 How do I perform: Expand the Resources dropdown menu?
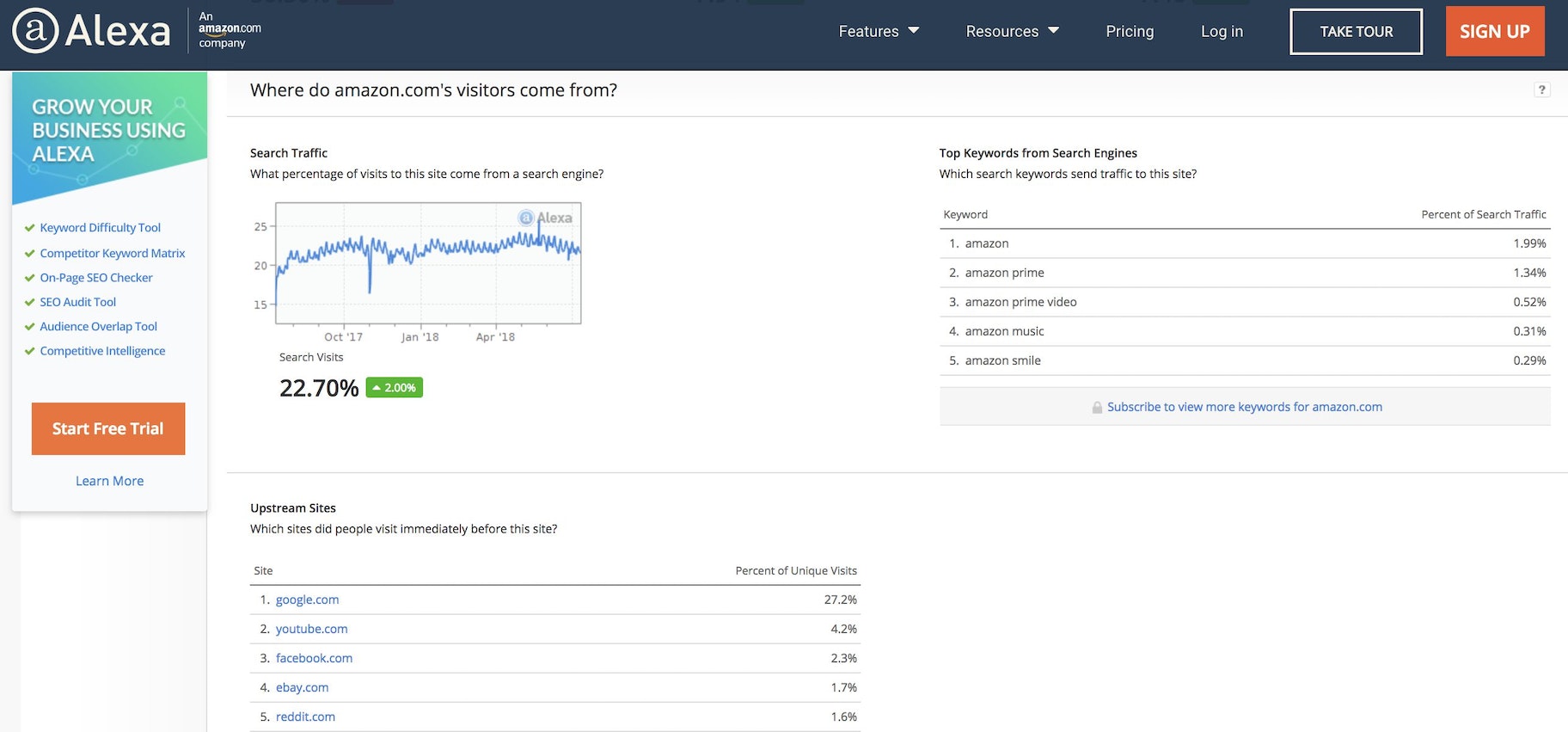1011,32
